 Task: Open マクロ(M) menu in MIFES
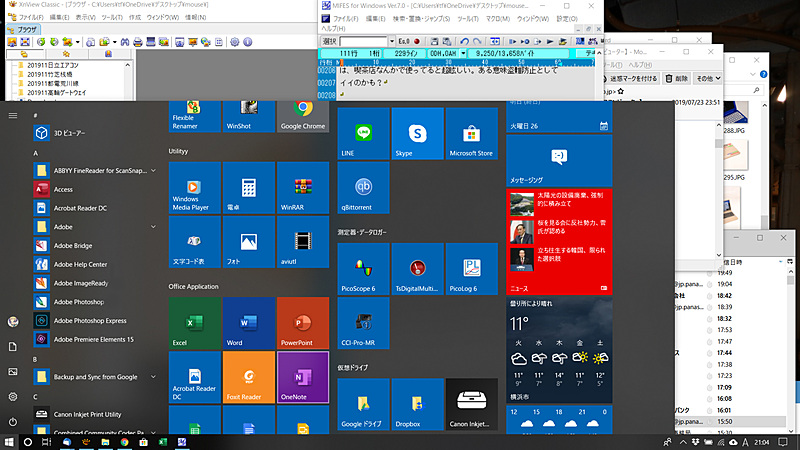tap(497, 19)
